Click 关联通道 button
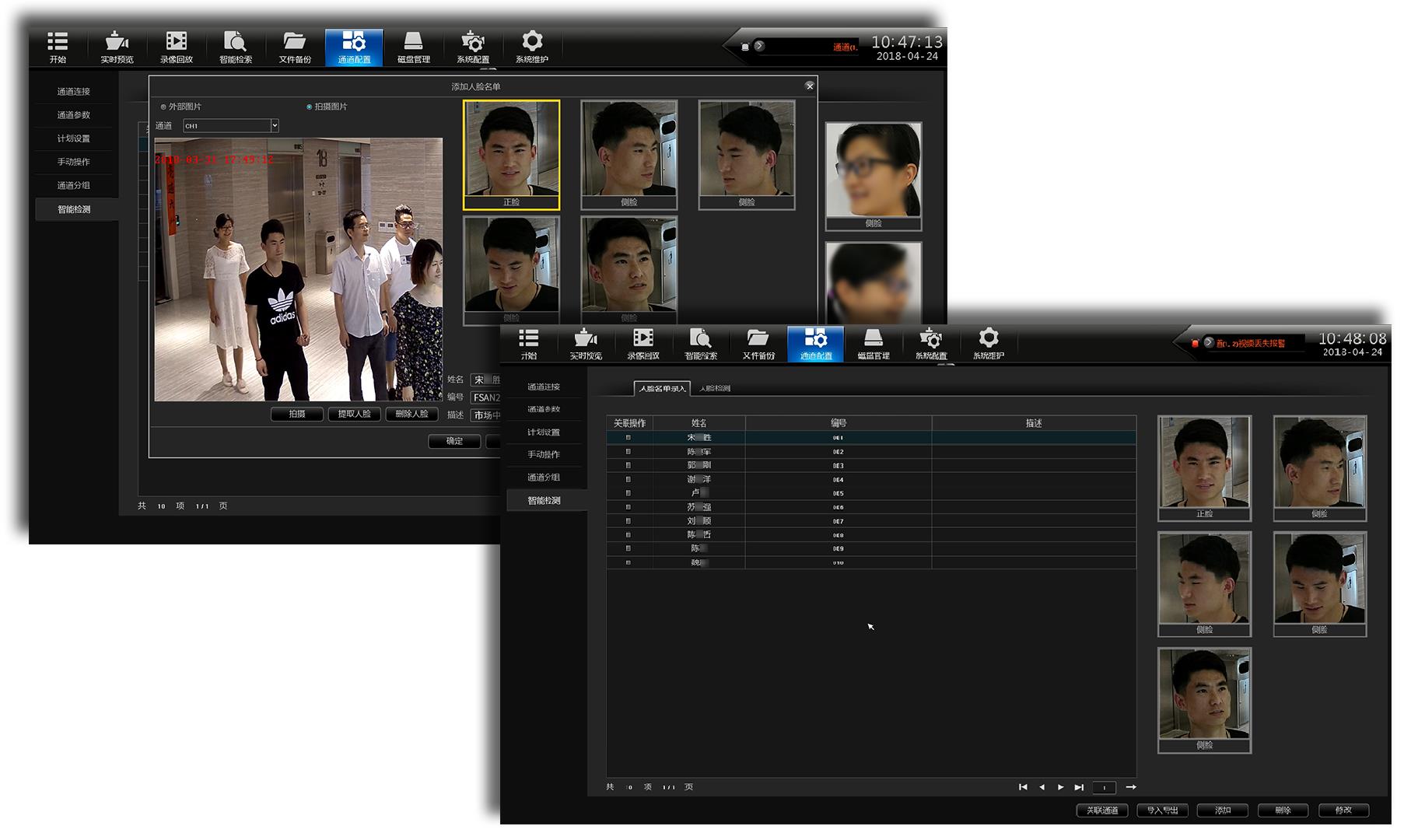The height and width of the screenshot is (840, 1404). [1102, 810]
